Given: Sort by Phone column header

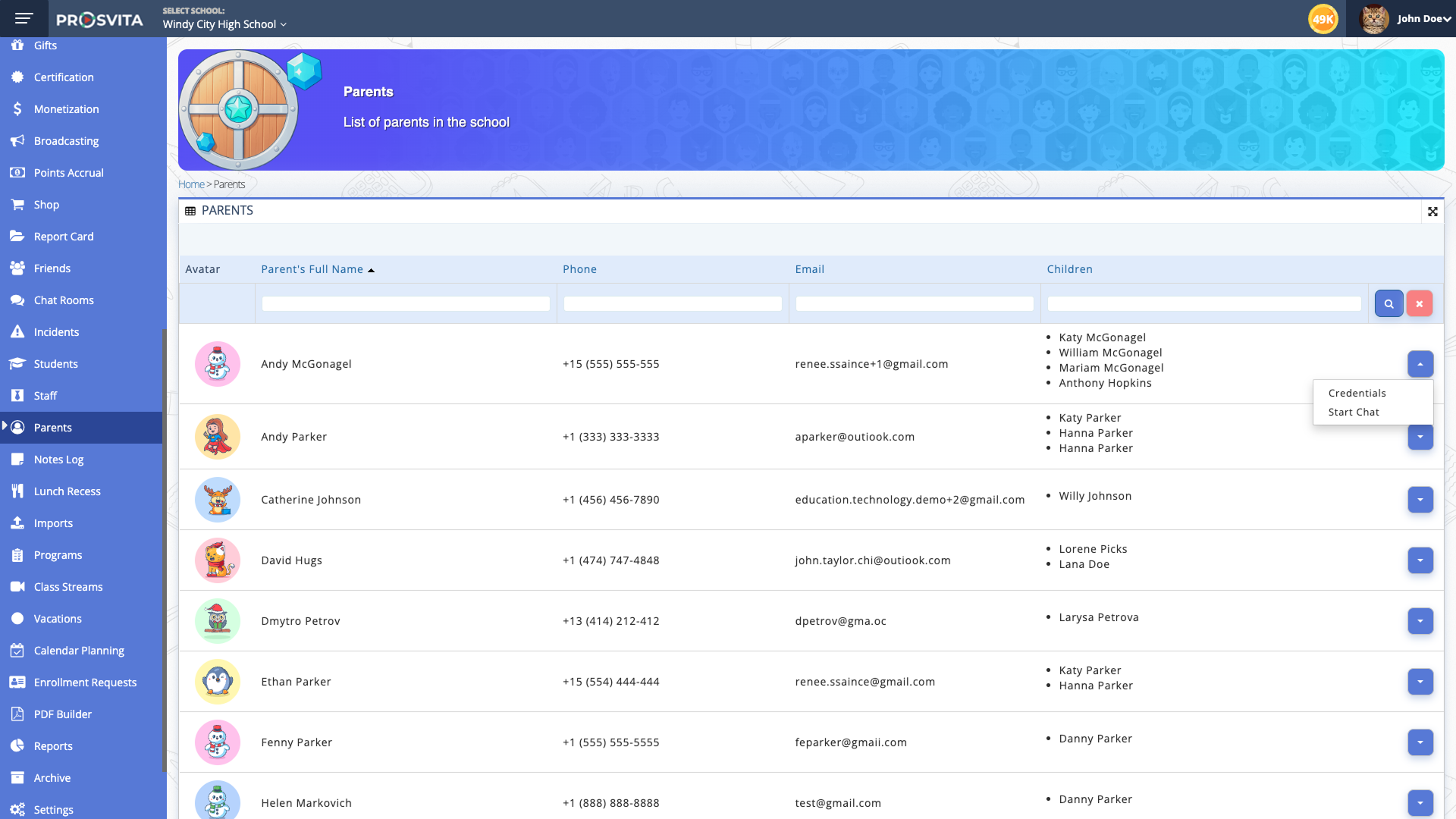Looking at the screenshot, I should [x=579, y=269].
